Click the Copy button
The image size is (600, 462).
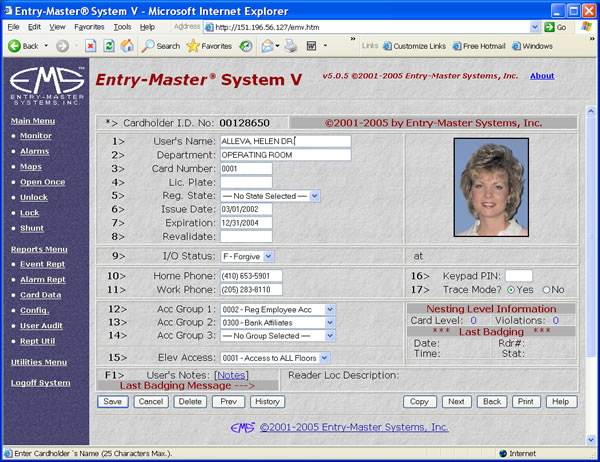tap(419, 402)
